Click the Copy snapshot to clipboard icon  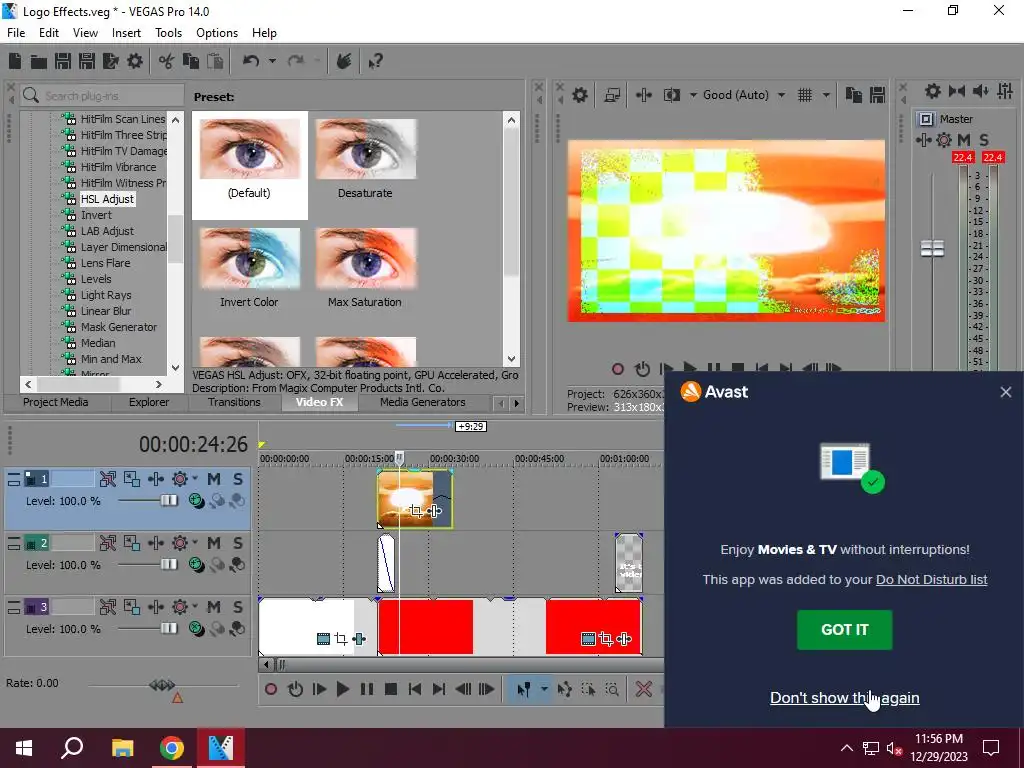click(x=854, y=95)
